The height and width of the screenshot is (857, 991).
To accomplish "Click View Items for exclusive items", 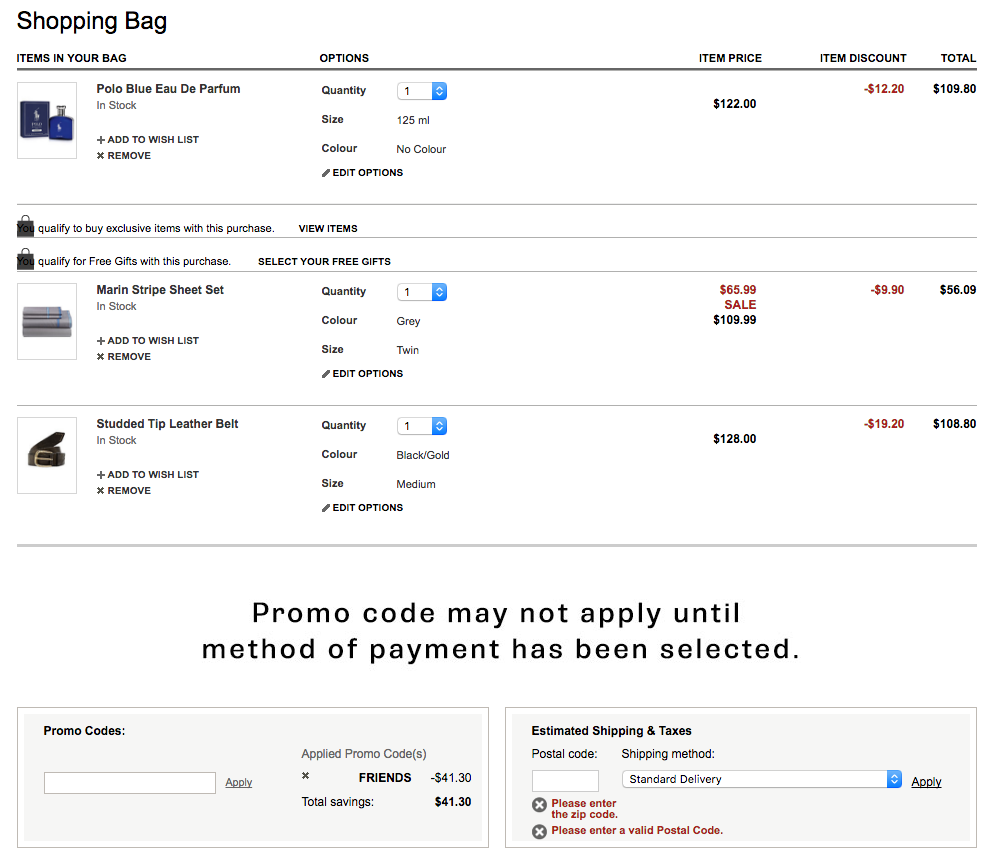I will tap(328, 229).
